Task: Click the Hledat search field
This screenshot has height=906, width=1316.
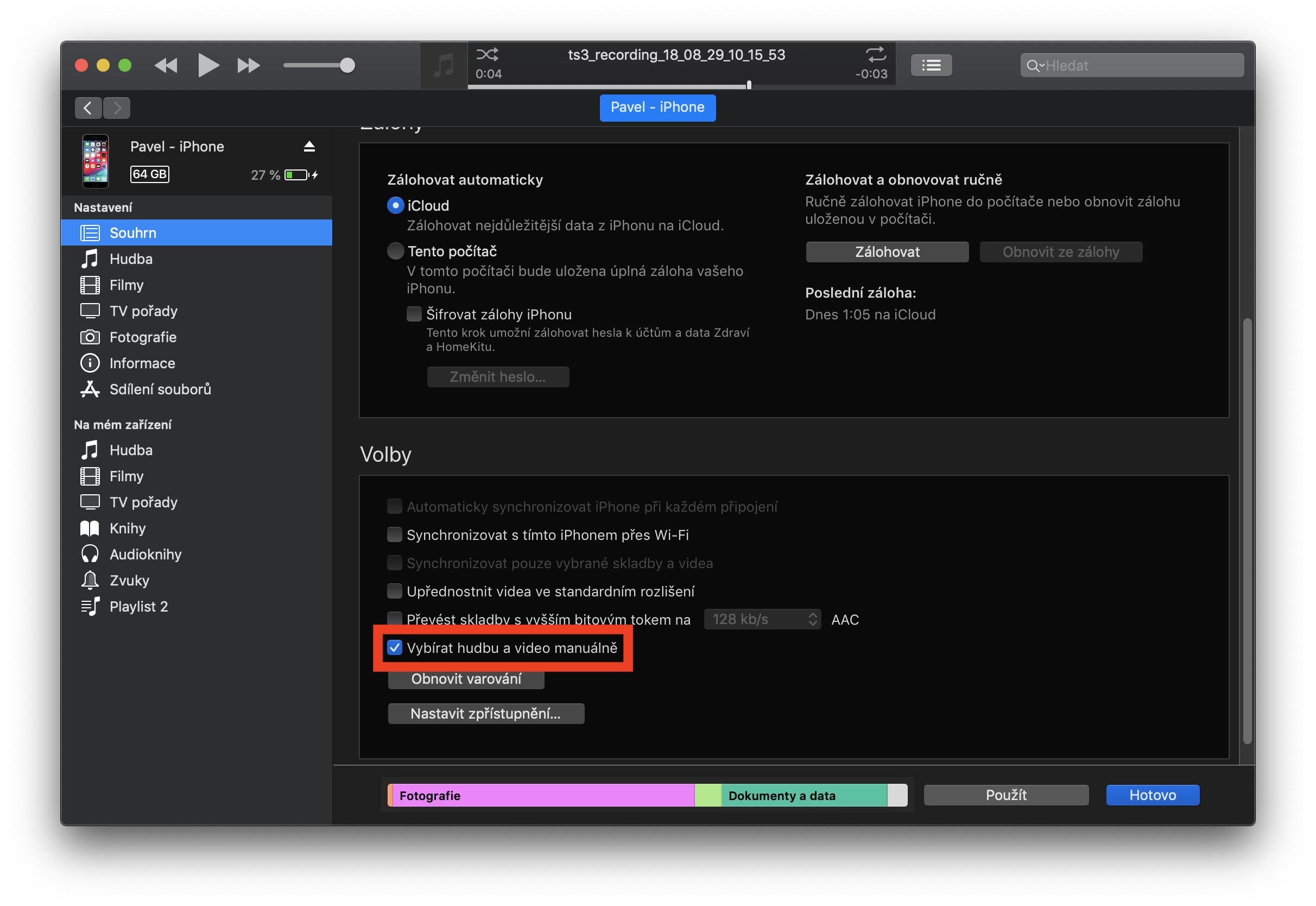Action: 1131,65
